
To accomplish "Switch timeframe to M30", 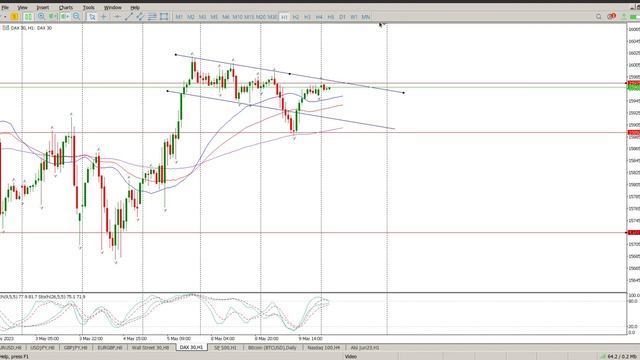I will click(273, 17).
